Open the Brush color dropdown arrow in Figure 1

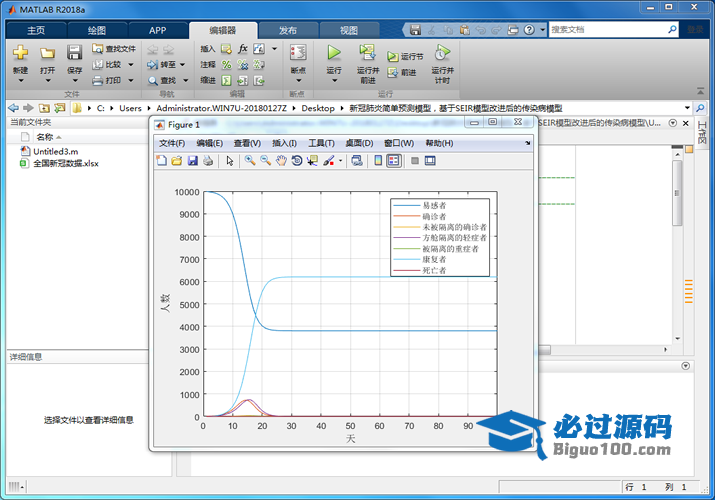click(340, 160)
